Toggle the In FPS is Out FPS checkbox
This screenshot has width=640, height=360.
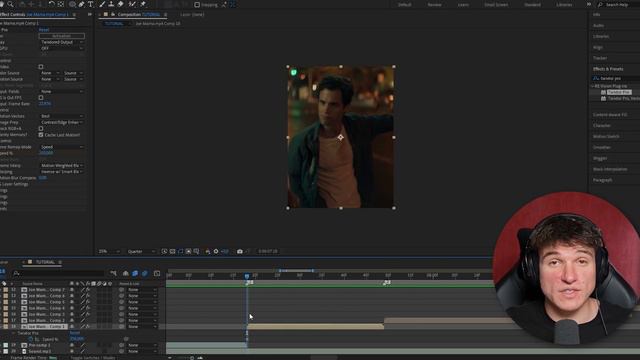41,98
